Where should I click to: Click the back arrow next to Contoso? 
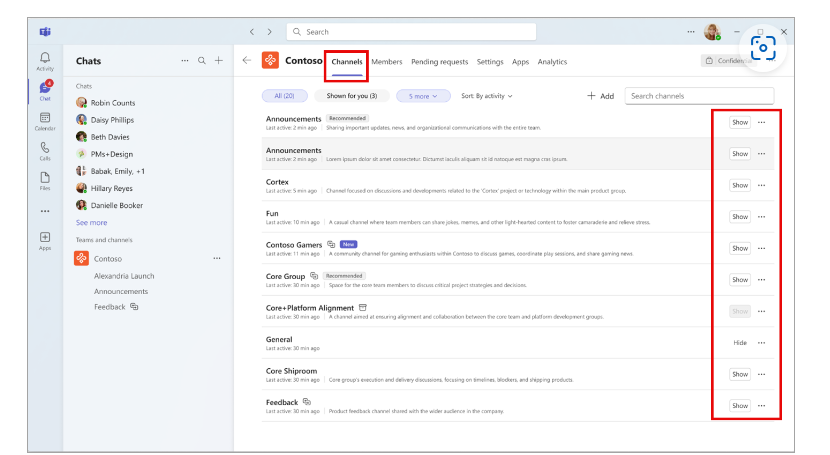[247, 60]
